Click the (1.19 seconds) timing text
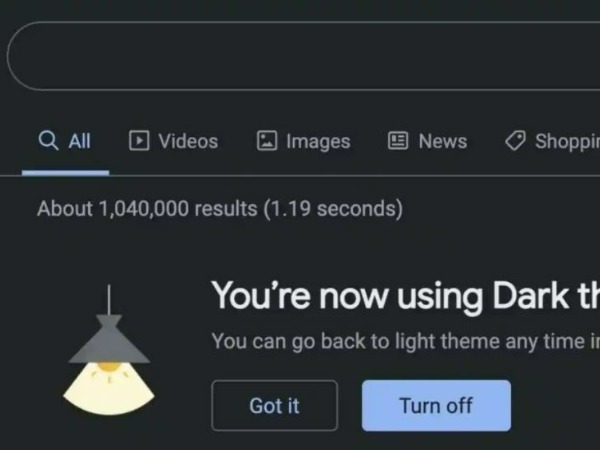 (x=333, y=209)
